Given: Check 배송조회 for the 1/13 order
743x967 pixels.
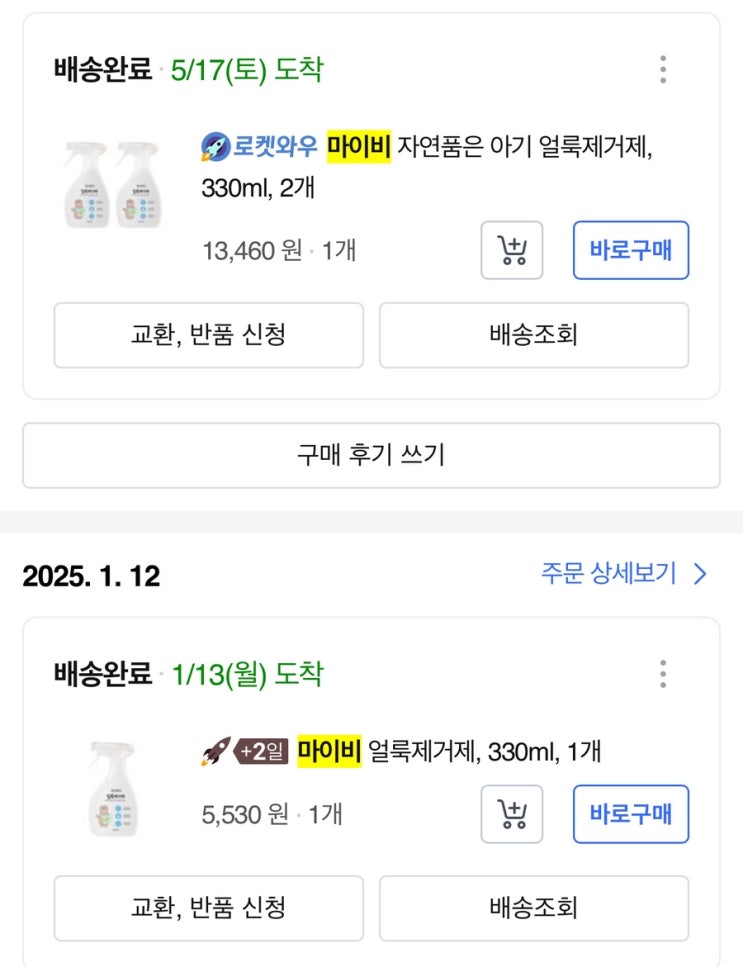Looking at the screenshot, I should [533, 908].
